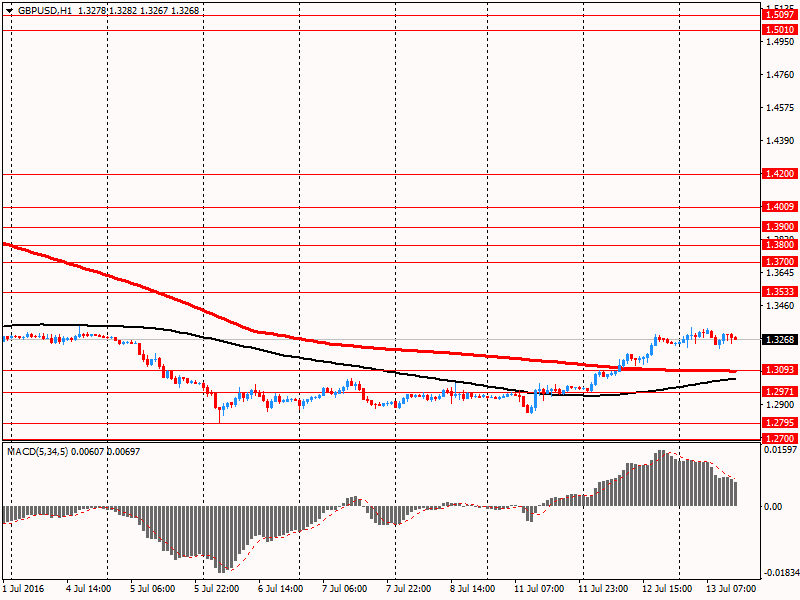The width and height of the screenshot is (800, 600).
Task: Click the 1.4575 price scale value
Action: (x=781, y=108)
